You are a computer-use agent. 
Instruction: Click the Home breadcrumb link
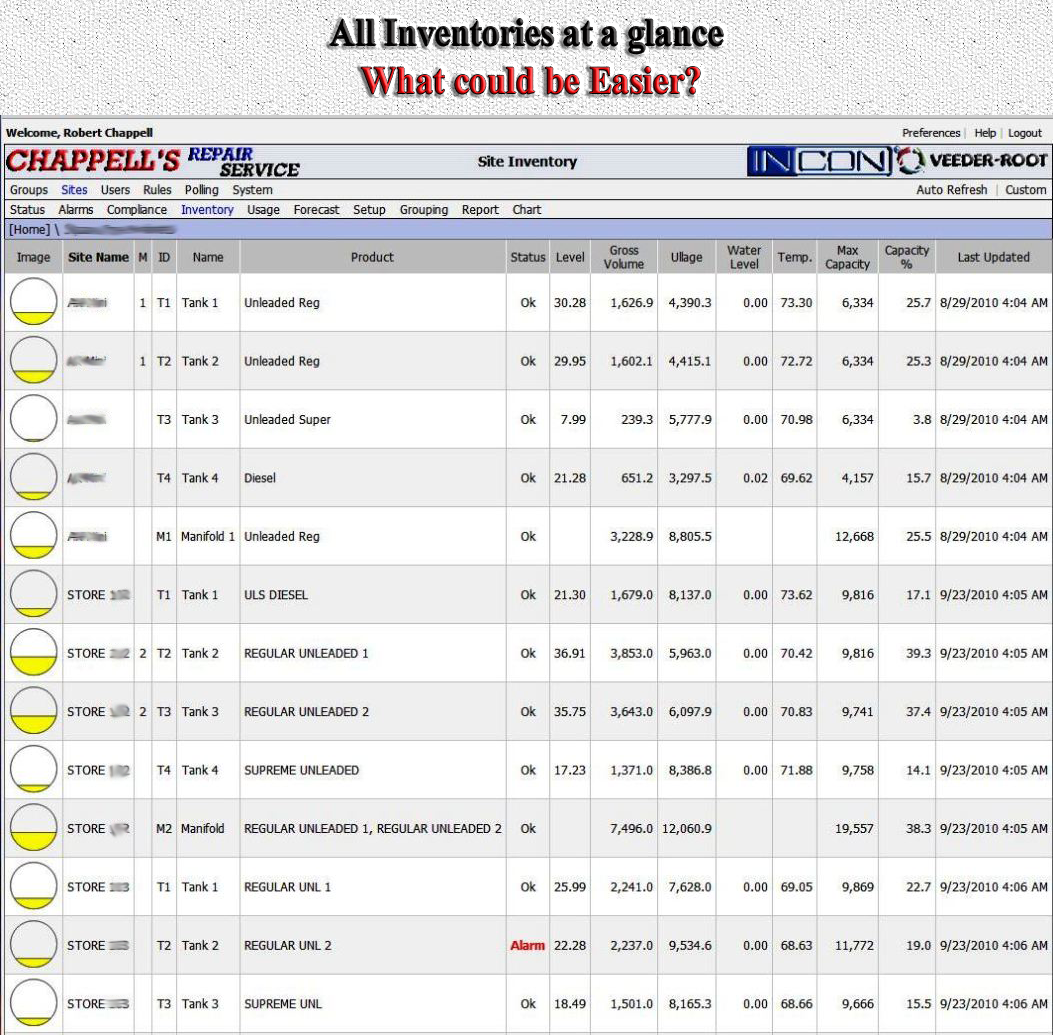[29, 230]
